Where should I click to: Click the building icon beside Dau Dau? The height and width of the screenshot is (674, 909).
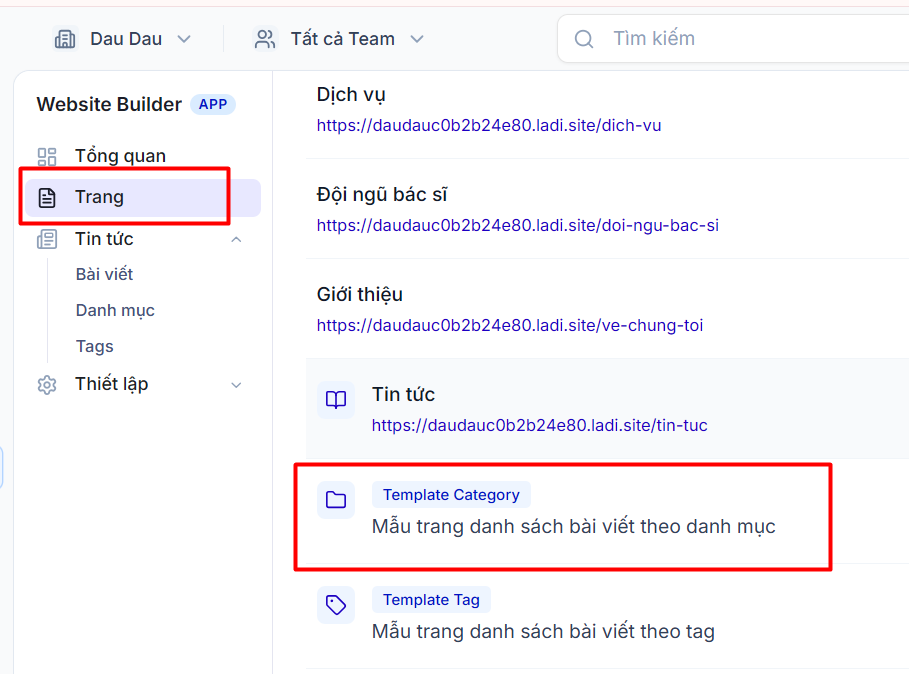click(65, 39)
